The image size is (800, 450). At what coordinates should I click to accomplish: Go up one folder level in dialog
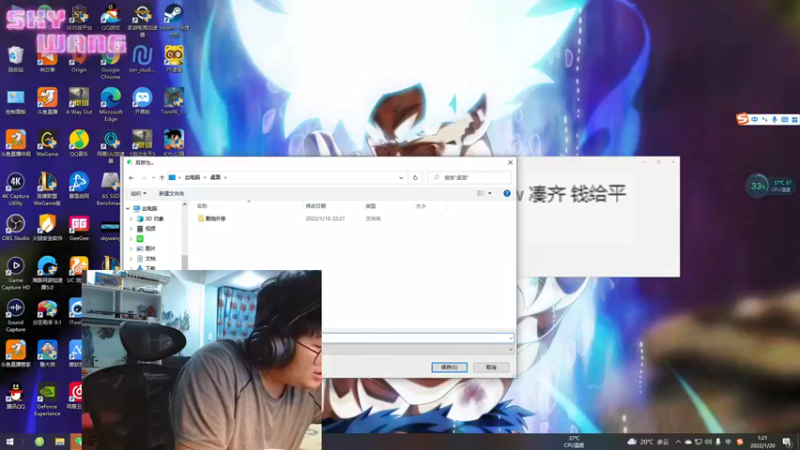pyautogui.click(x=162, y=178)
